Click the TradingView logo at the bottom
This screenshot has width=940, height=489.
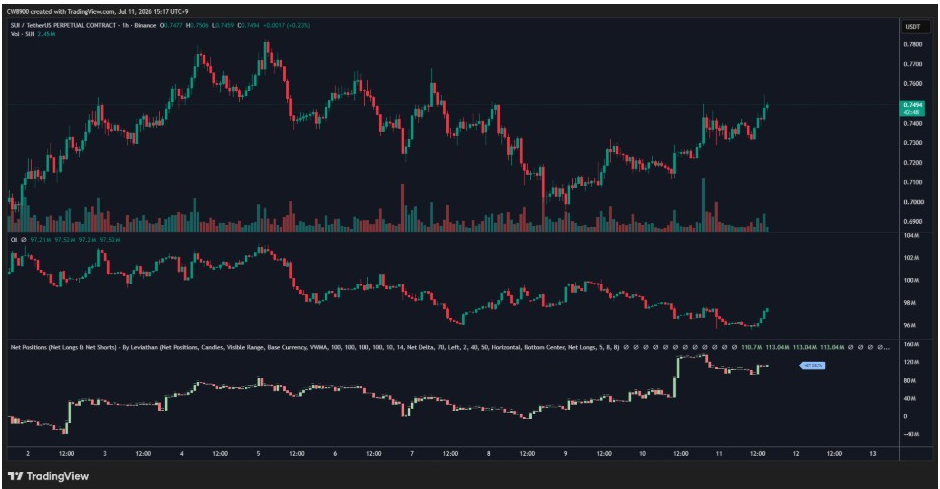click(x=49, y=476)
